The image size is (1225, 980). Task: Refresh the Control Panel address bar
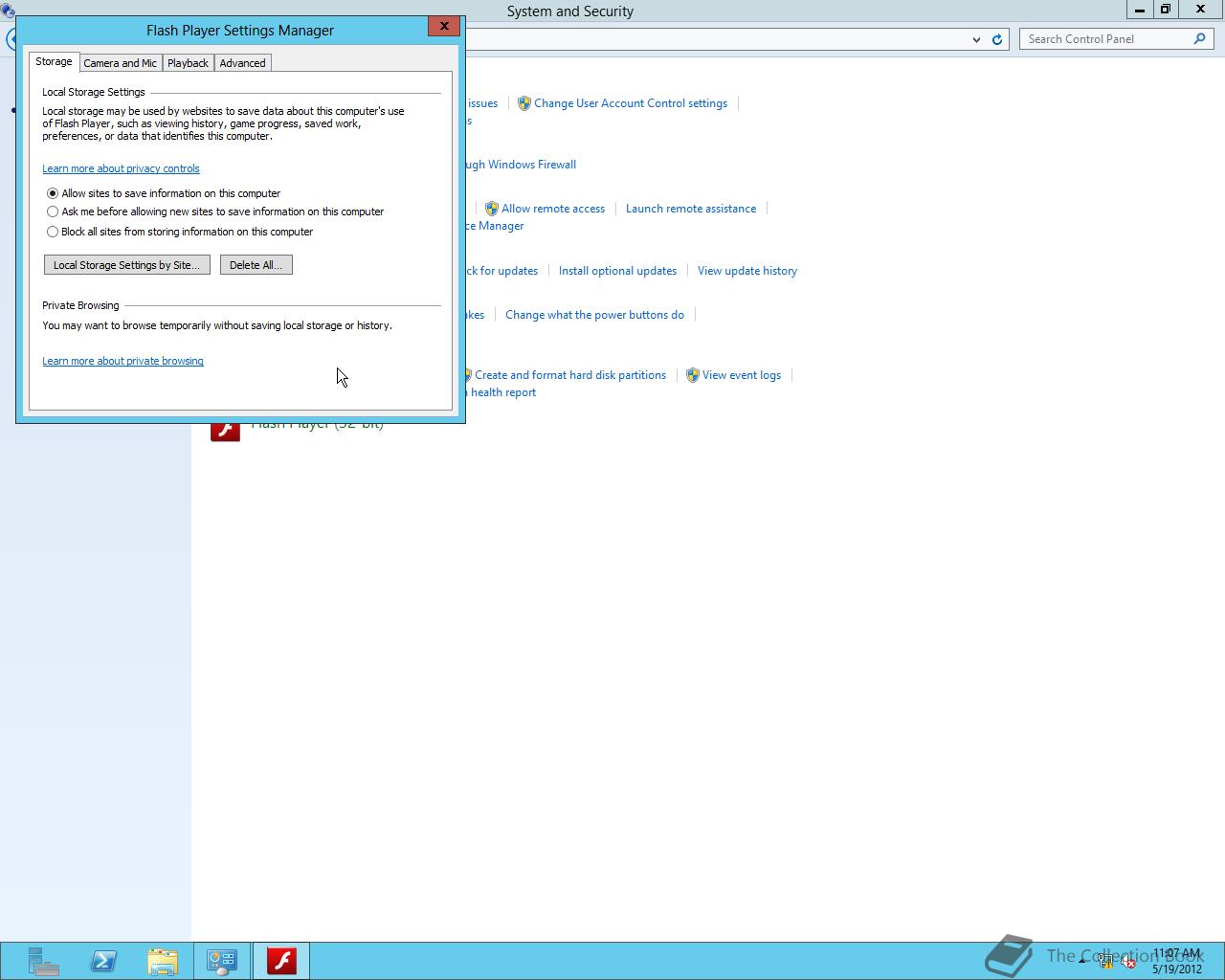click(997, 39)
